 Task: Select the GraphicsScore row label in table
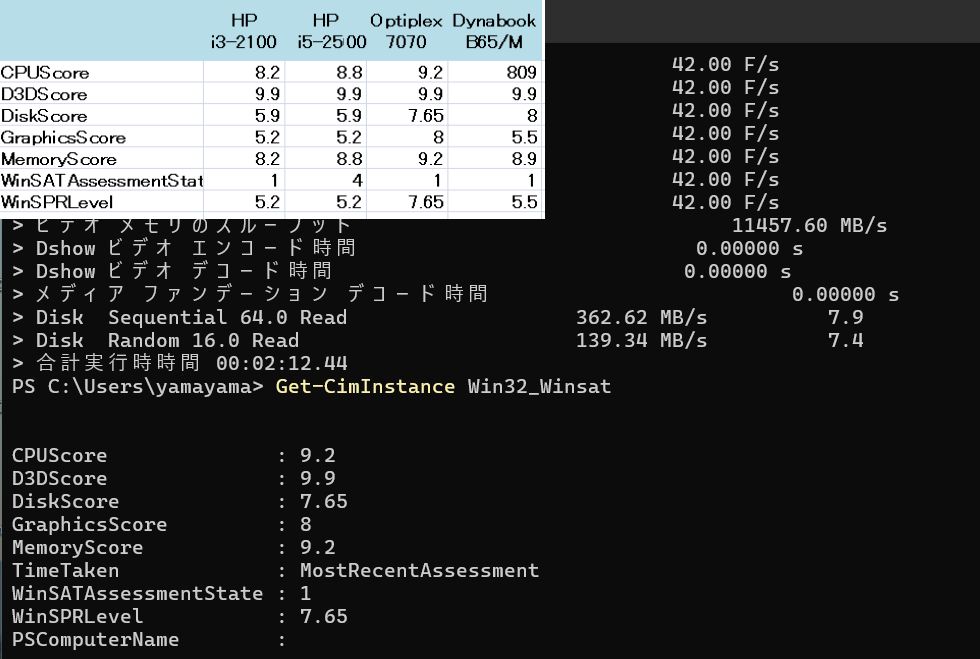(63, 137)
